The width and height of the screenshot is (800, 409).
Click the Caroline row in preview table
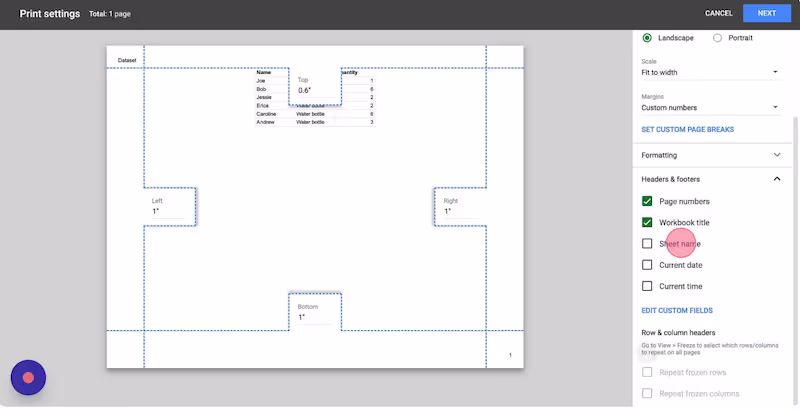pos(315,114)
